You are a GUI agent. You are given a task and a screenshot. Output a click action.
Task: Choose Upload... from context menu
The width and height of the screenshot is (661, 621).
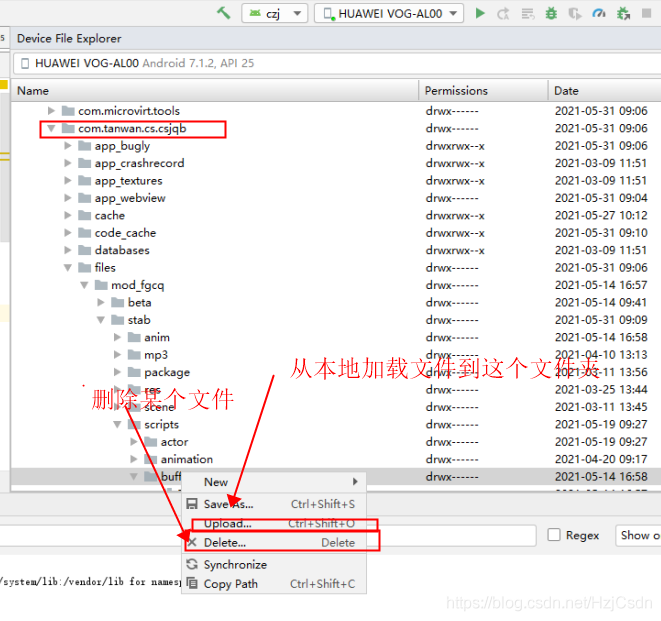(274, 524)
